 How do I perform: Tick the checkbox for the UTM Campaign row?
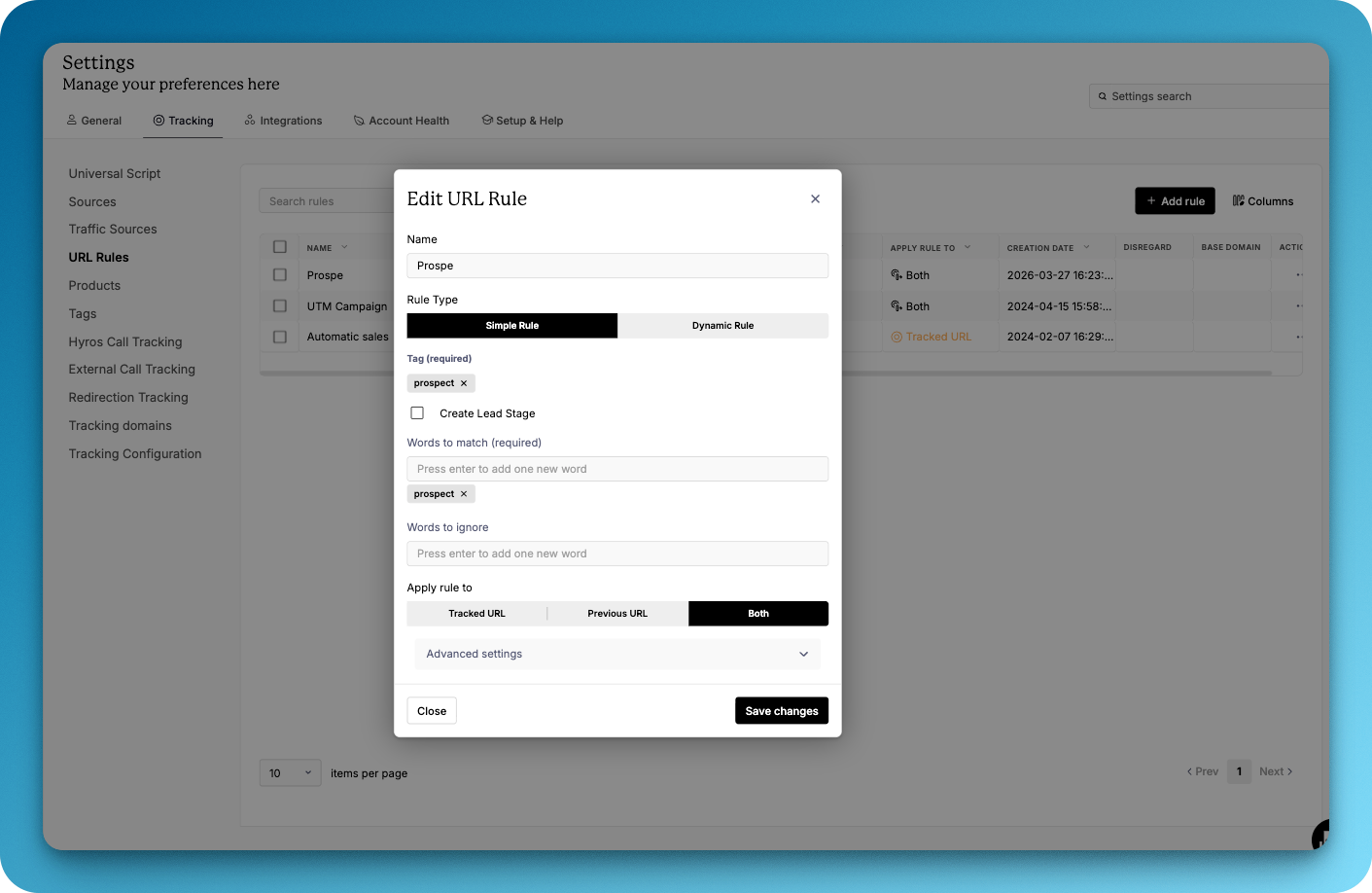[280, 306]
